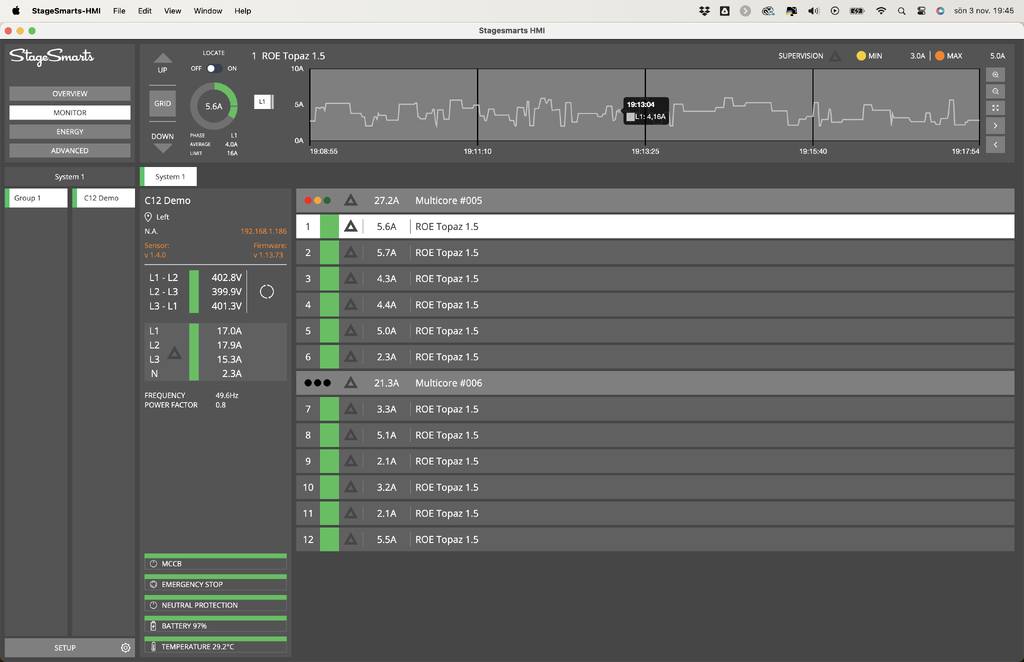Open the View menu
Viewport: 1024px width, 662px height.
tap(172, 11)
